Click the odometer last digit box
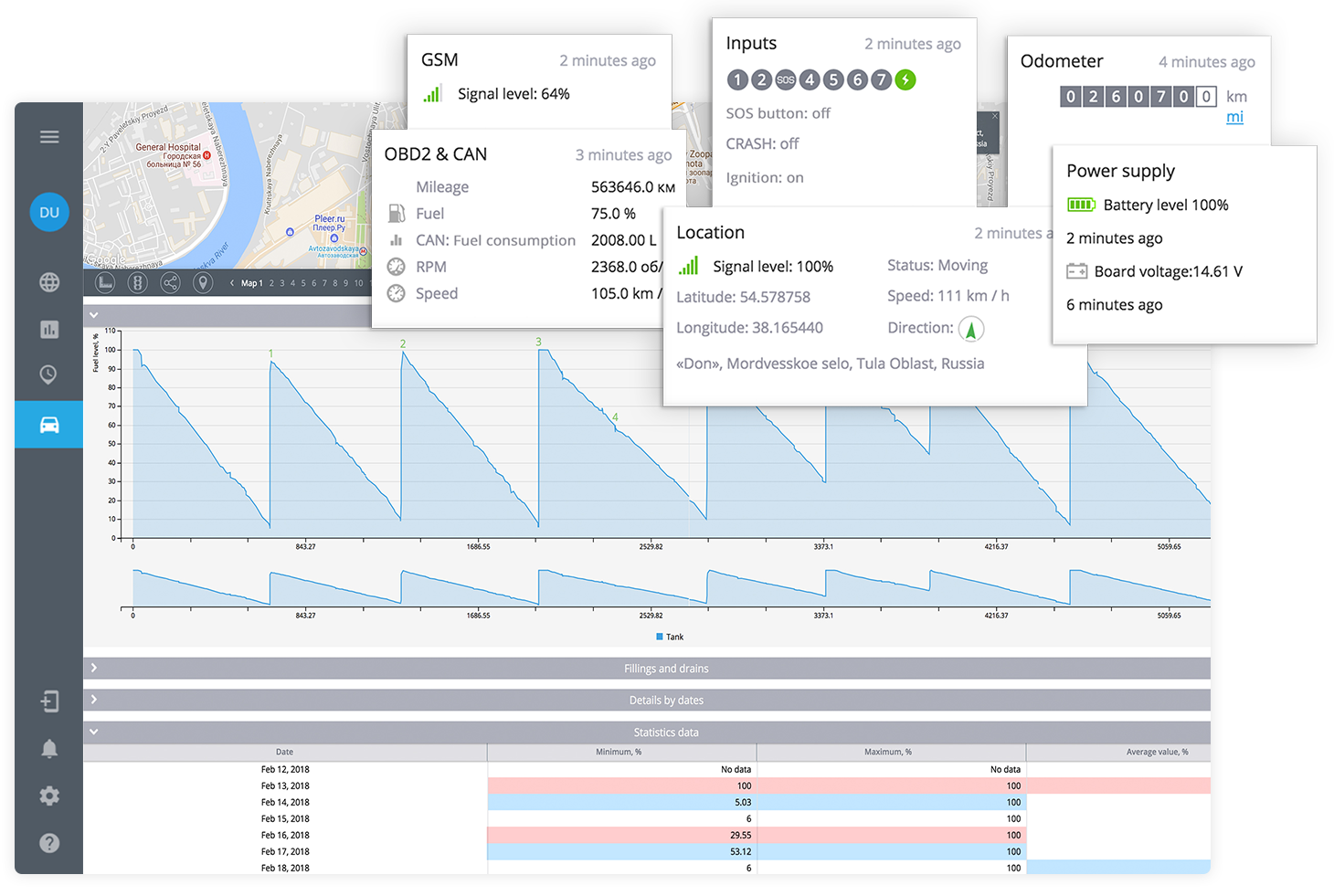This screenshot has width=1334, height=896. (1206, 96)
